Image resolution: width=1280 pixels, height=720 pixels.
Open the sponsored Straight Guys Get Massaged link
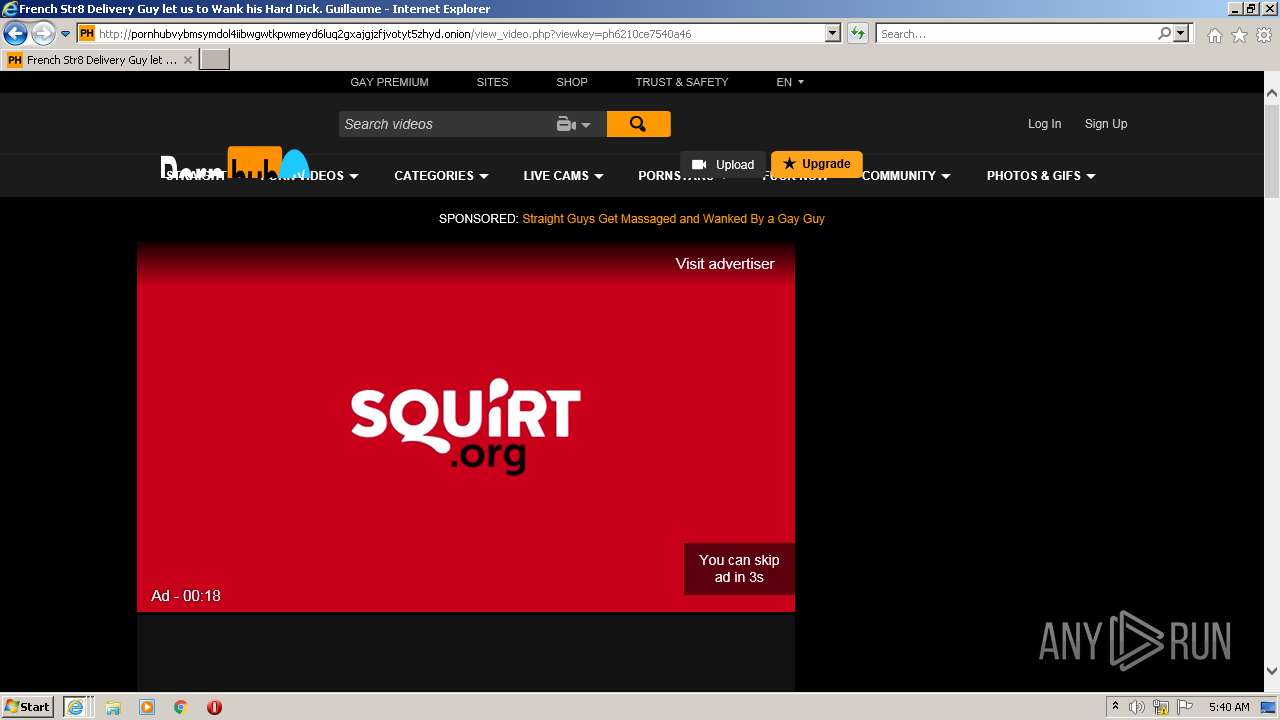pos(673,219)
